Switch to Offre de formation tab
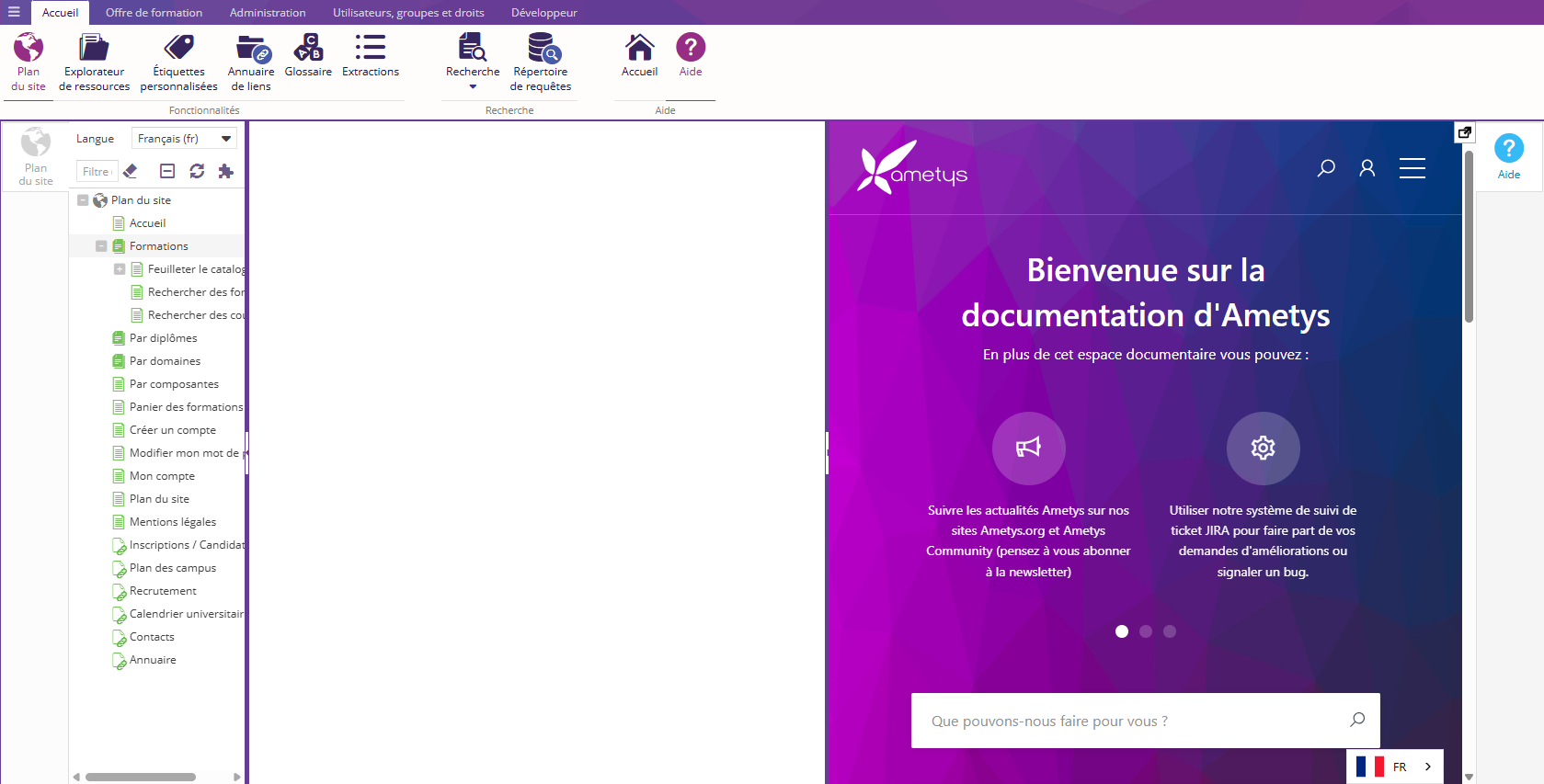1544x784 pixels. [154, 13]
